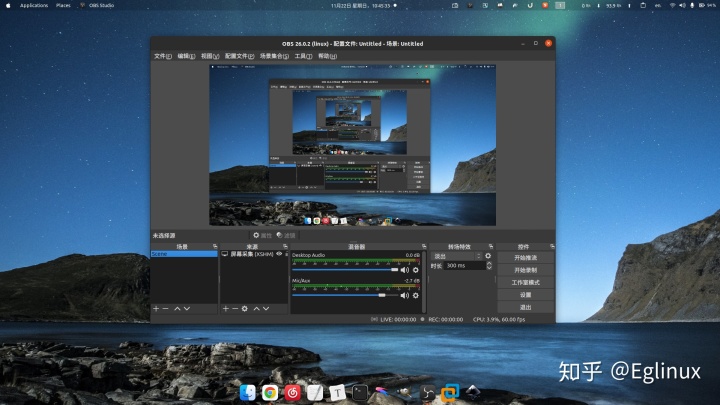Open Mic/Aux settings gear
This screenshot has width=720, height=405.
pos(416,295)
